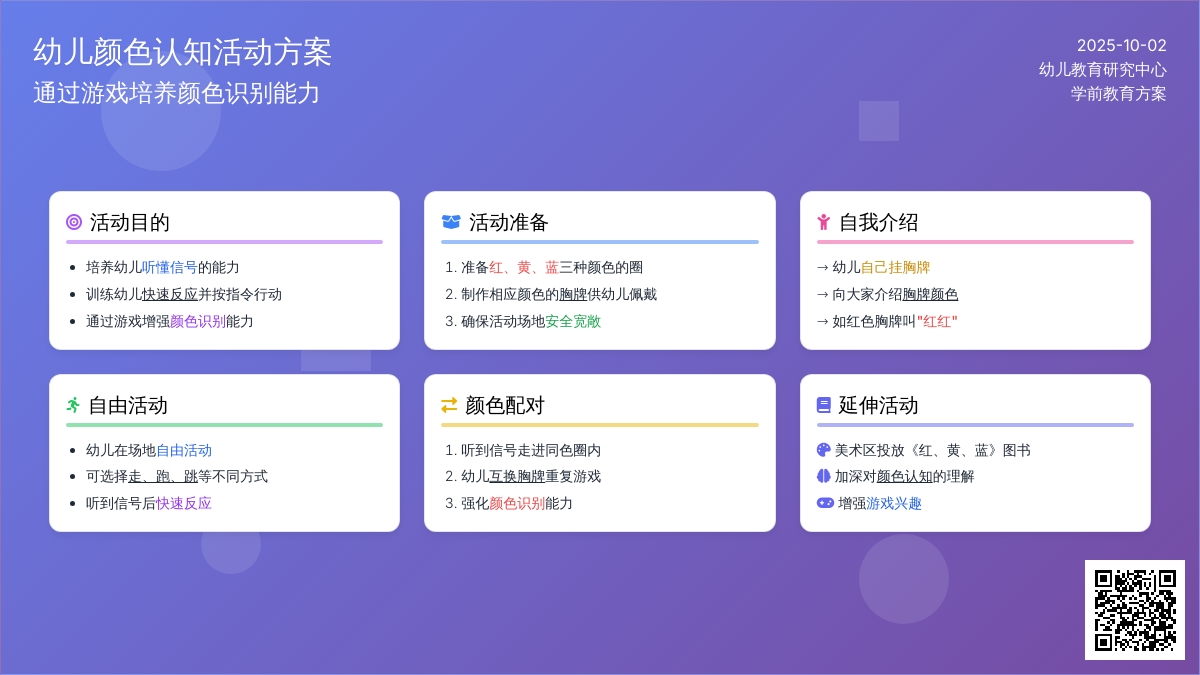Click the brain icon before 加深对颜色认知

click(824, 476)
